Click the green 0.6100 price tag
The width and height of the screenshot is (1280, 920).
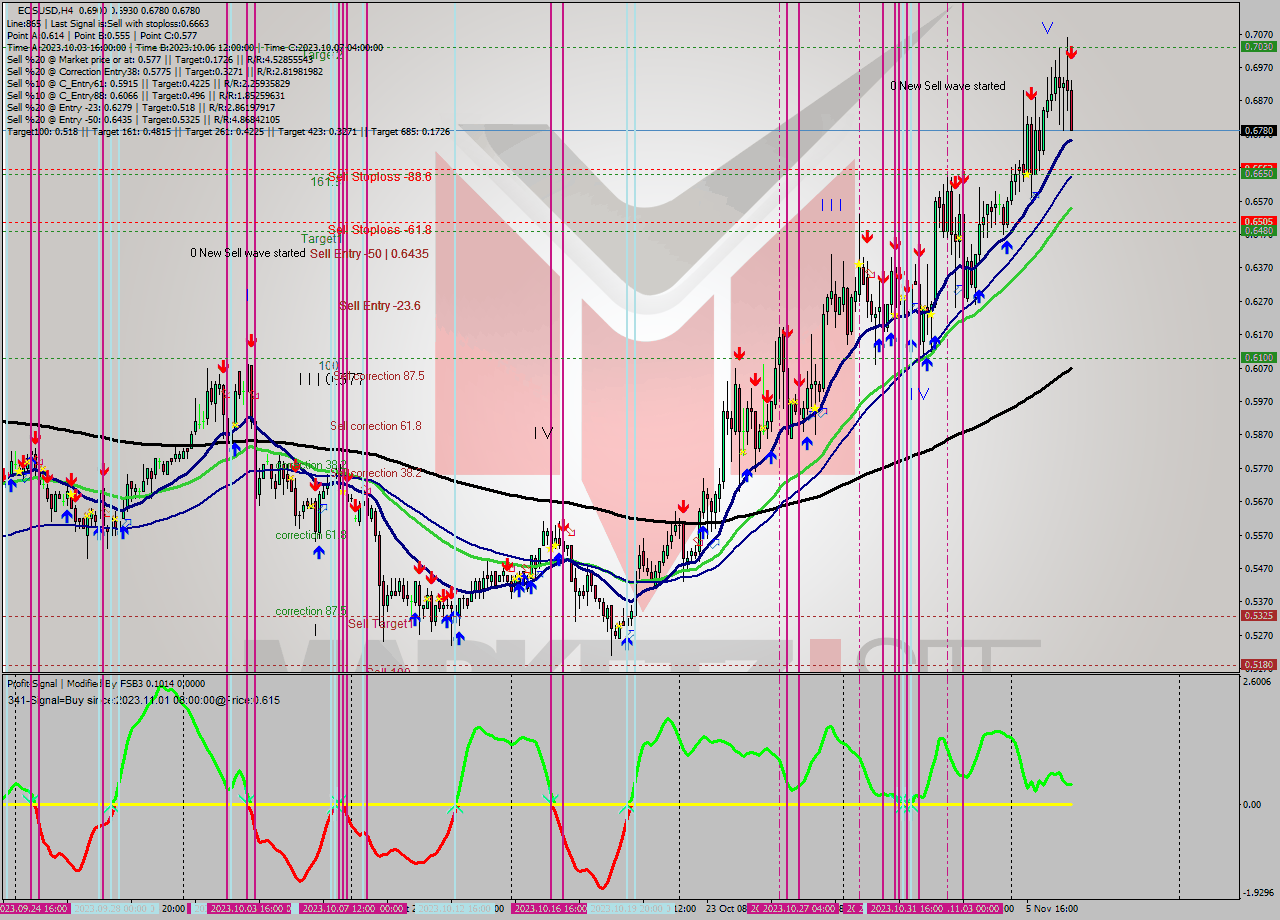click(x=1258, y=357)
